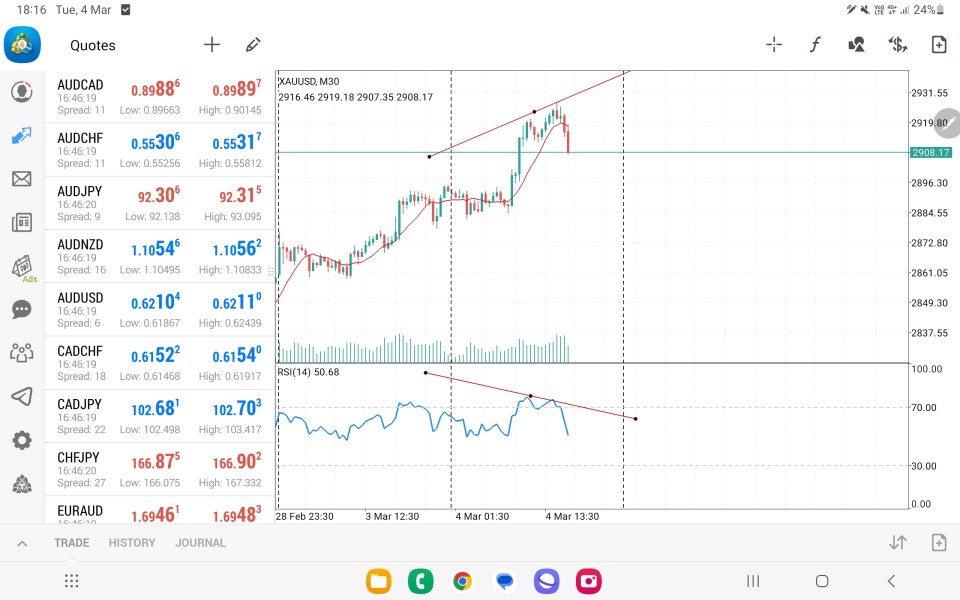Image resolution: width=960 pixels, height=600 pixels.
Task: Select the CADJPY quote row
Action: point(160,415)
